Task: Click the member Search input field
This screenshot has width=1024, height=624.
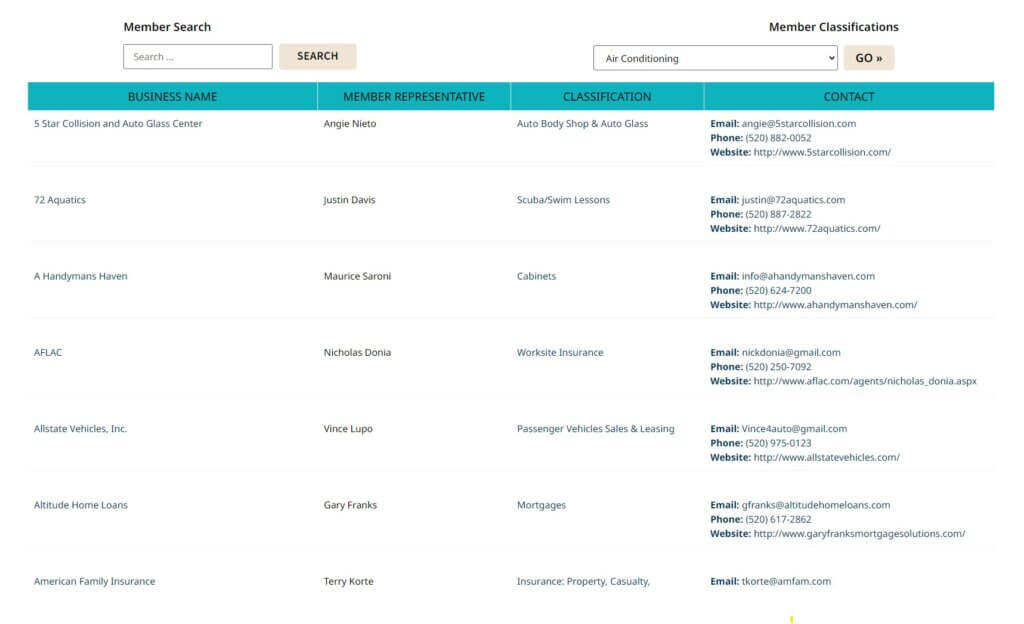Action: tap(197, 57)
